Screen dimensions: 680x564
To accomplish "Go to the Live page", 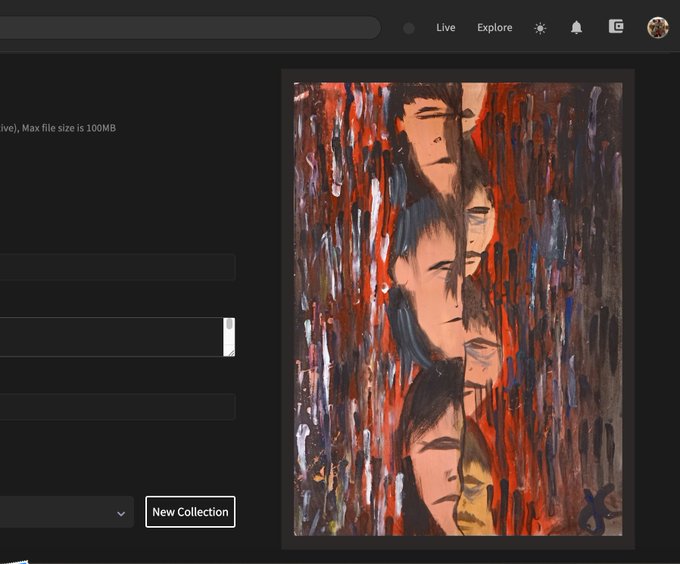I will point(445,27).
